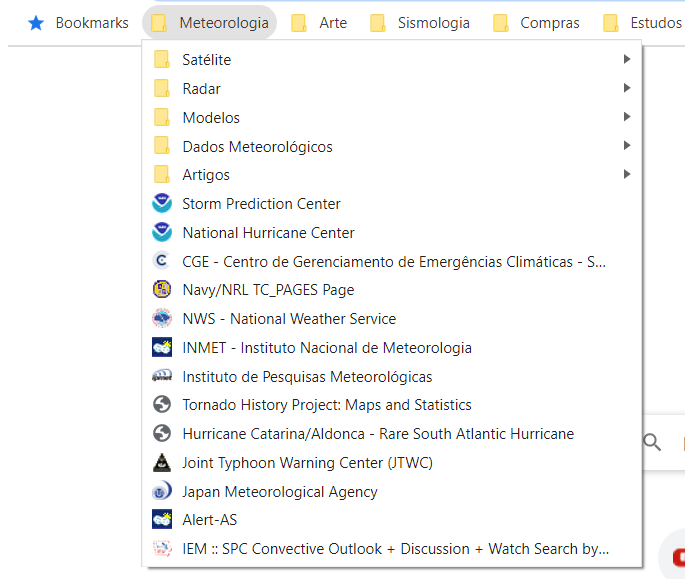The width and height of the screenshot is (685, 579).
Task: Open the Modelos subfolder entry
Action: click(x=394, y=117)
